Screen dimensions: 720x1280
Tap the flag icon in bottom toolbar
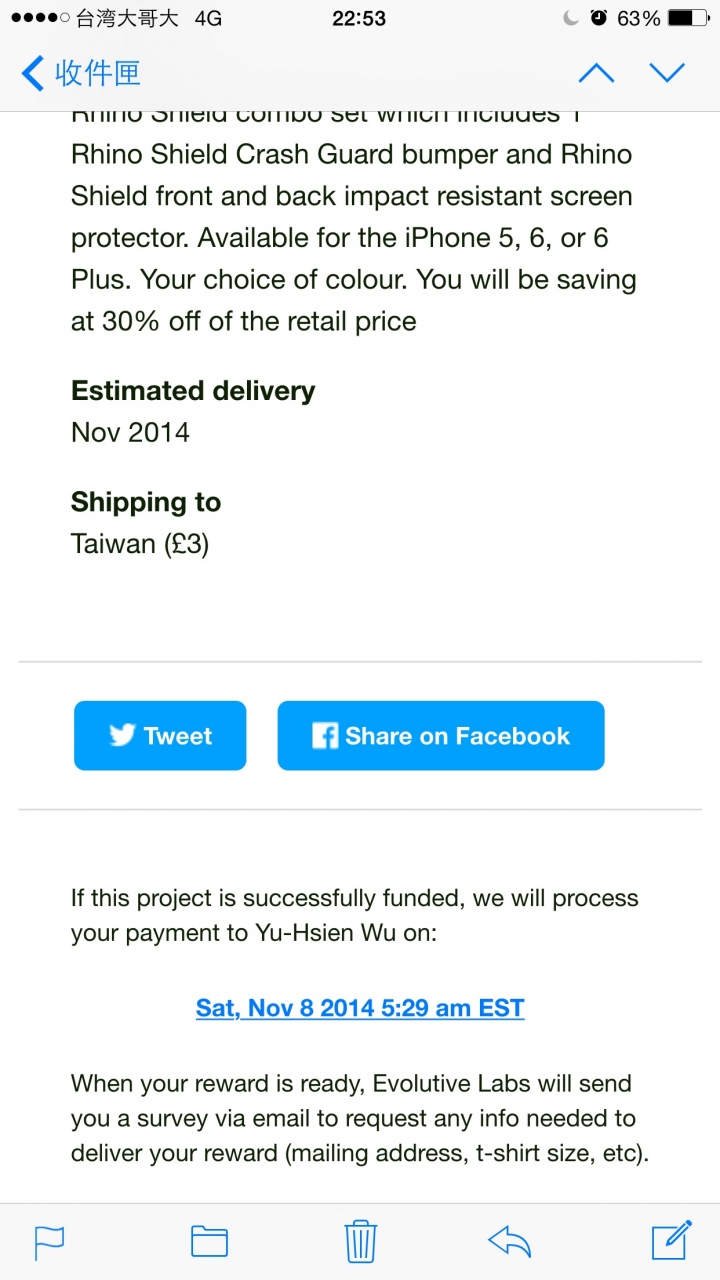pyautogui.click(x=49, y=1241)
